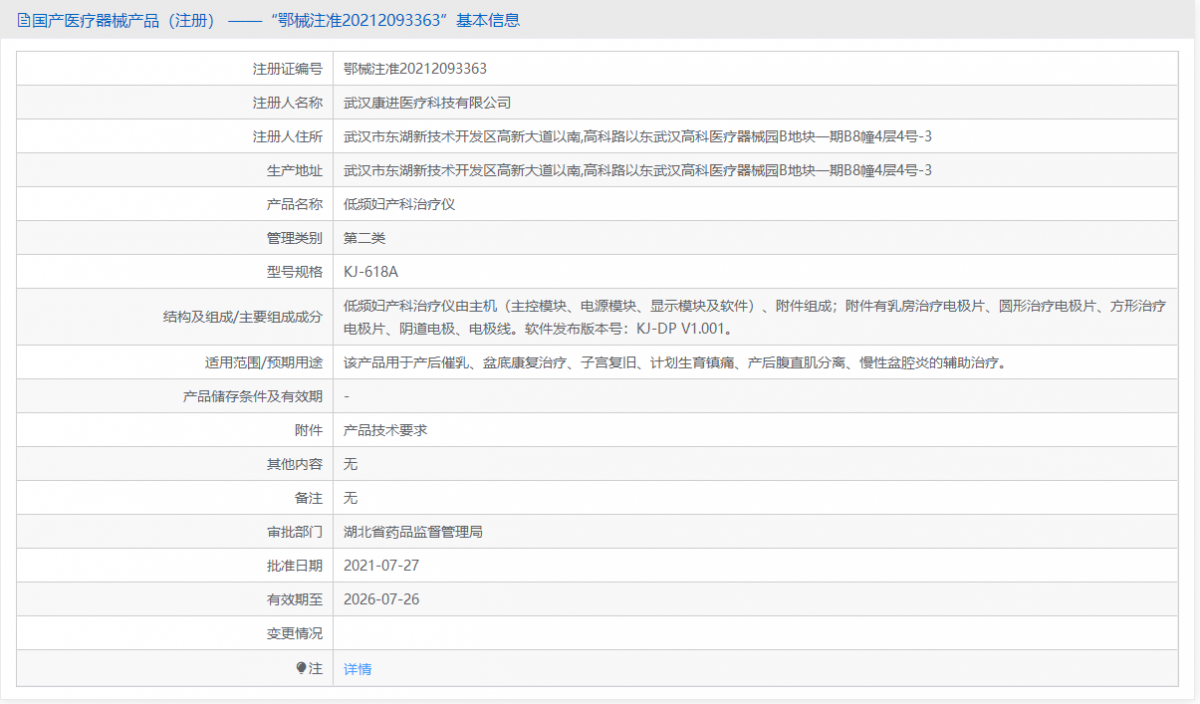Click the 附件 label
Image resolution: width=1200 pixels, height=704 pixels.
309,430
